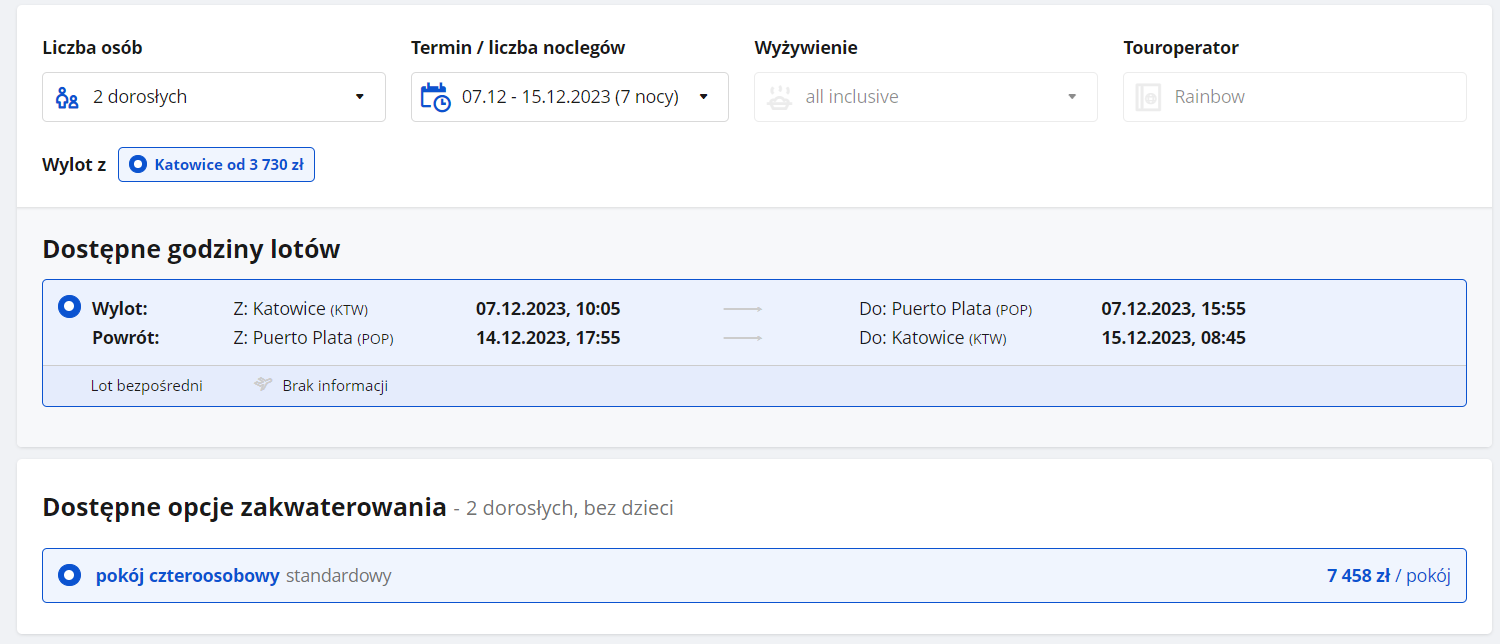Open the 07.12 - 15.12.2023 (7 nocy) dropdown

point(570,97)
